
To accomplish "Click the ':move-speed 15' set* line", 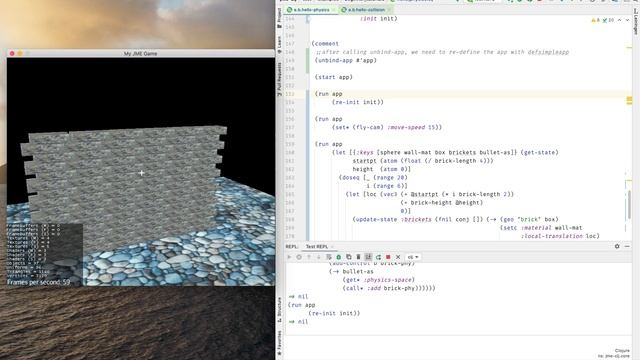I will click(x=387, y=127).
